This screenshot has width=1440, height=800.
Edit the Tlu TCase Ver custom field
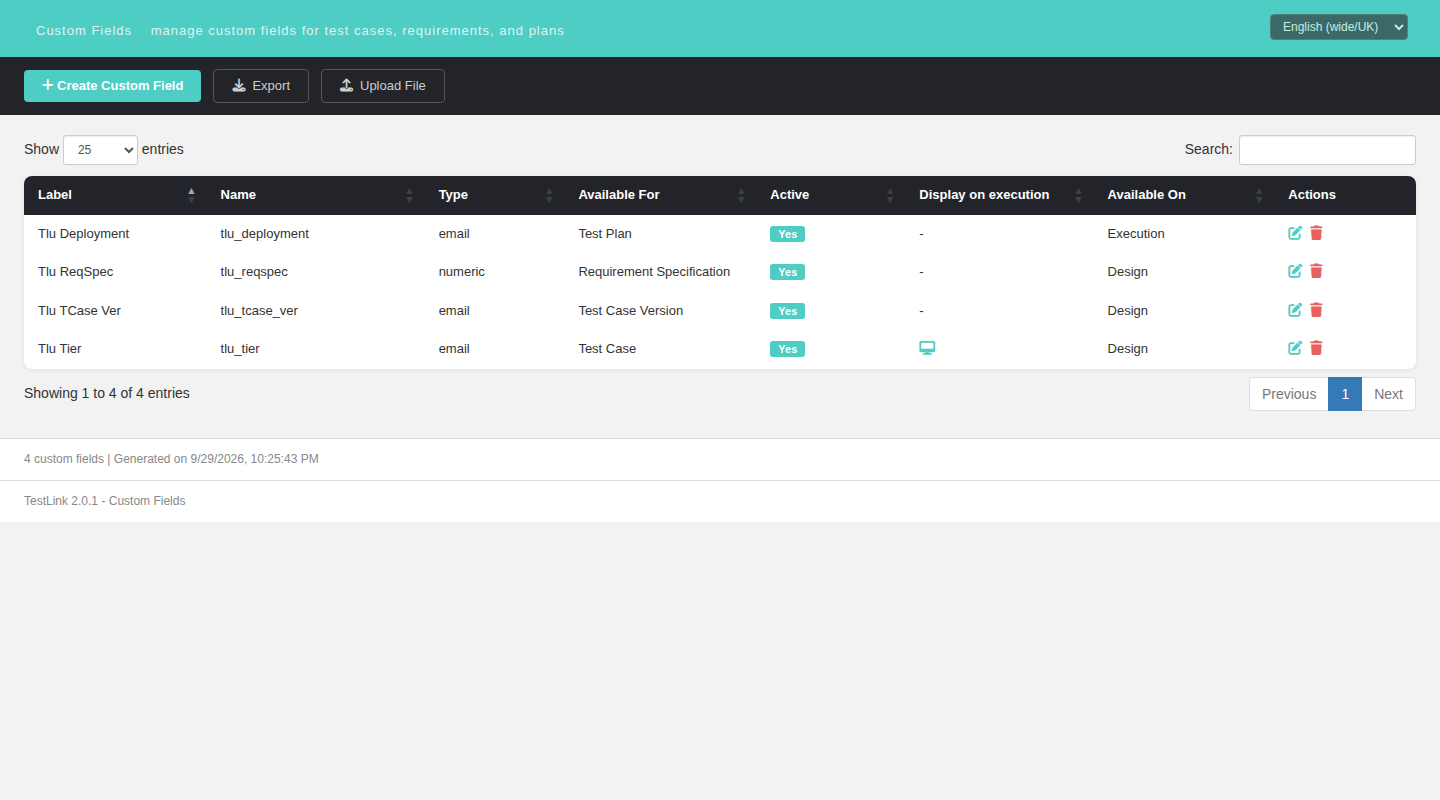[x=1295, y=310]
